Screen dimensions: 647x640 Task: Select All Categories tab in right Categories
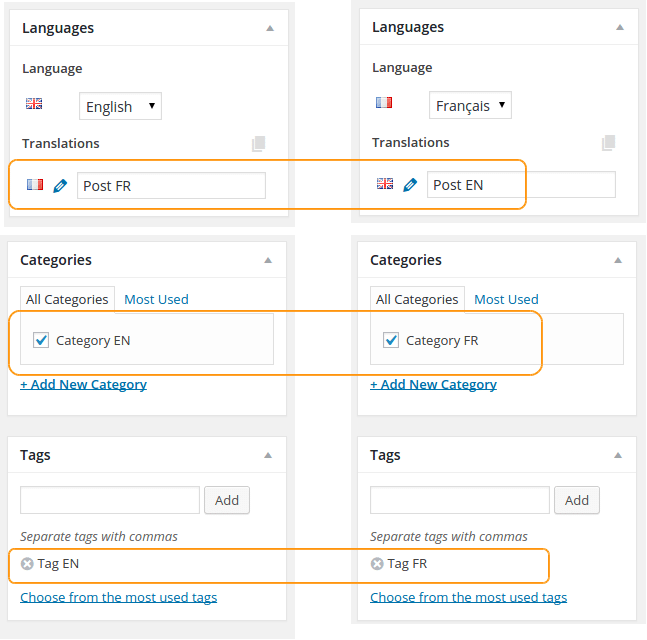coord(417,300)
